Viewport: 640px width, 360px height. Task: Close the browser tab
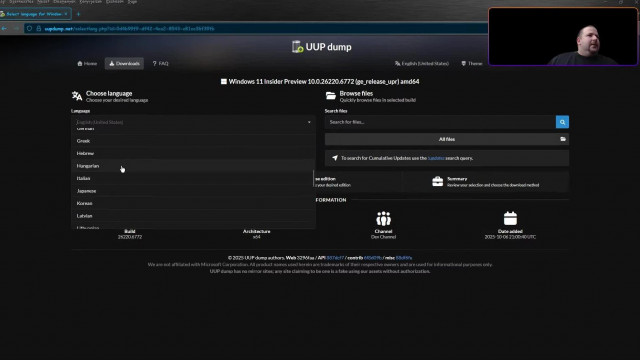coord(66,14)
